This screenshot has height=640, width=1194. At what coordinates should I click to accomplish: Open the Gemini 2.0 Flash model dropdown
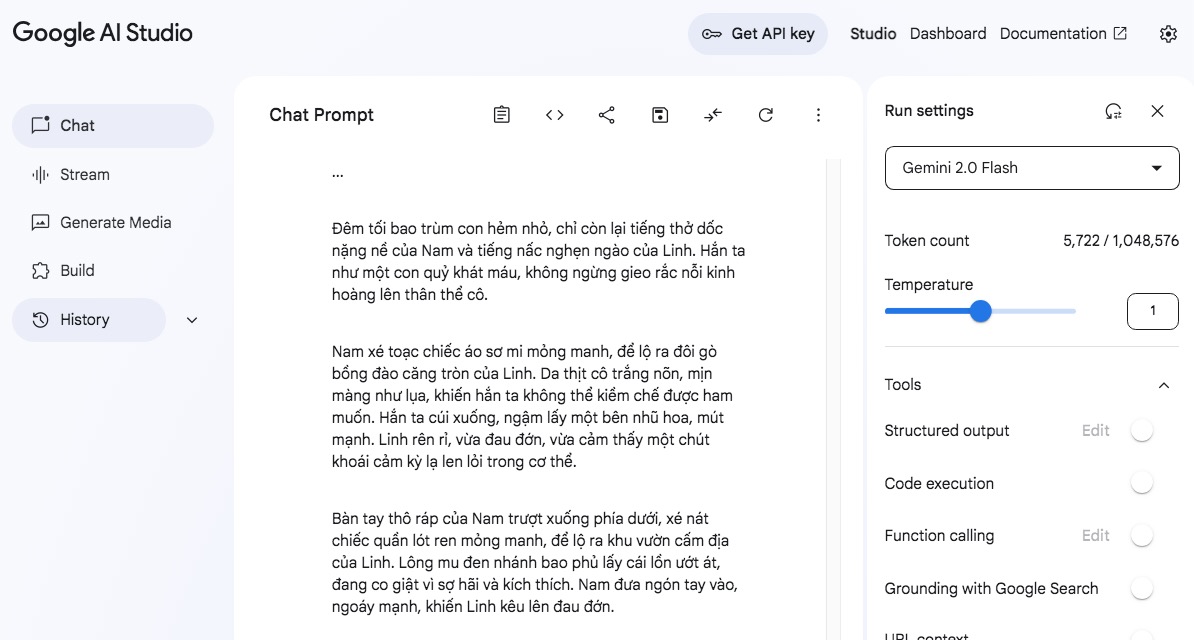click(x=1032, y=168)
